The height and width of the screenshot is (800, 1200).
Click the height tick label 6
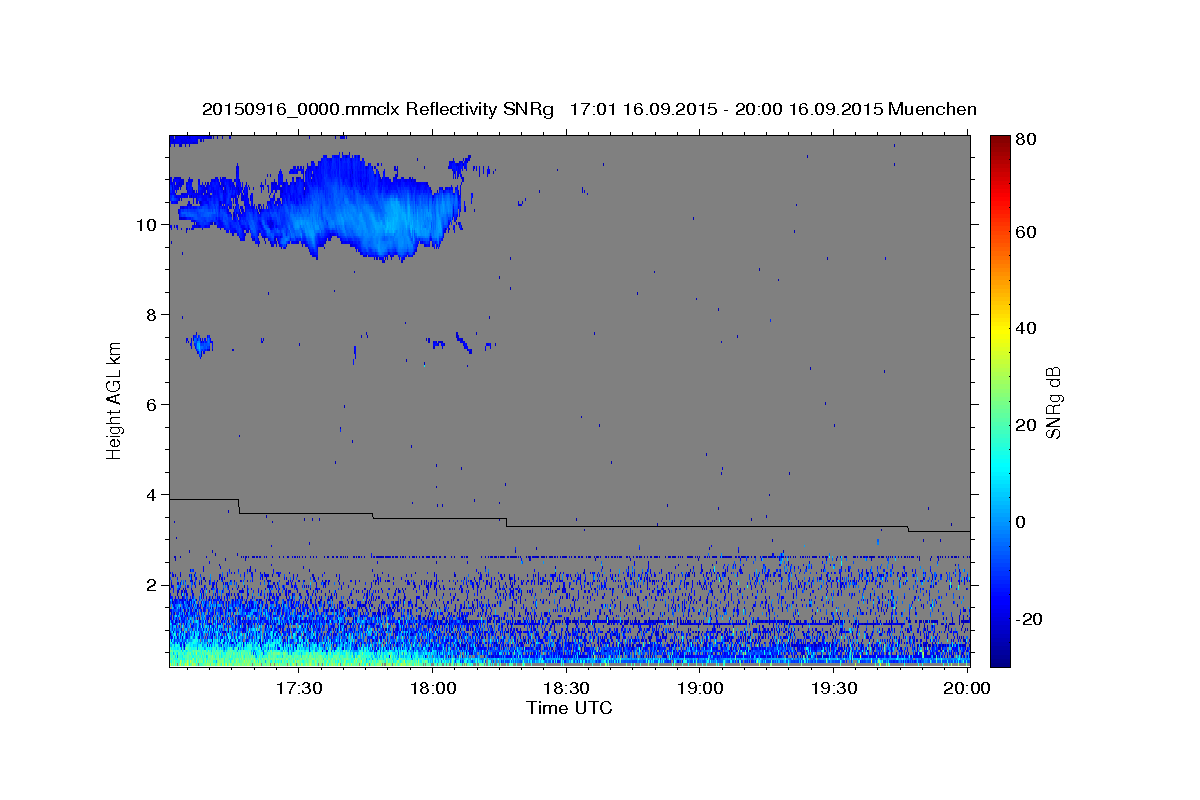pyautogui.click(x=152, y=405)
